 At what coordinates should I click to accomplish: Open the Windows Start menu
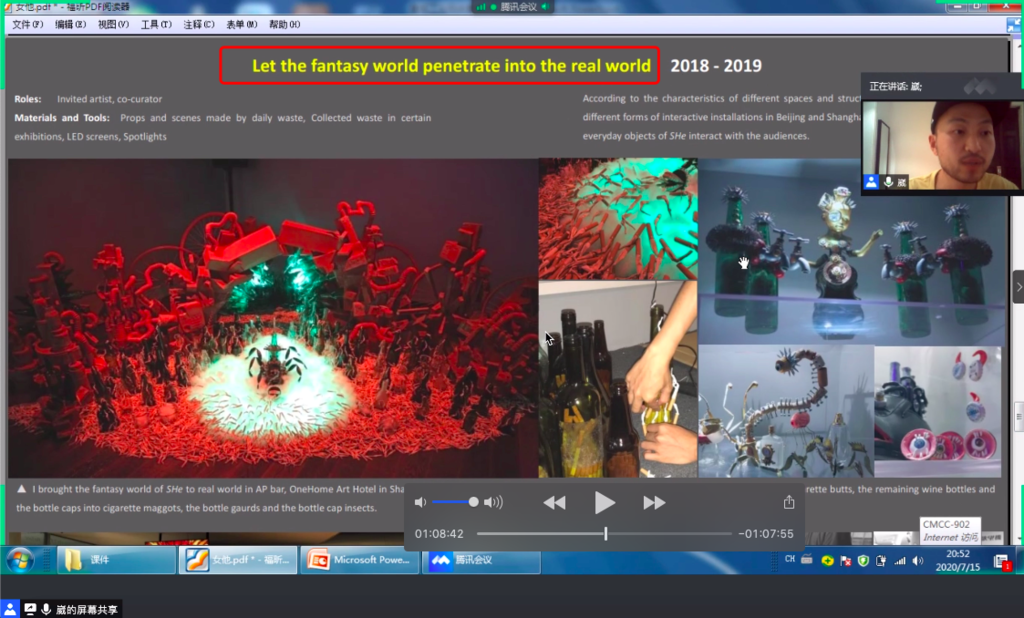click(20, 561)
